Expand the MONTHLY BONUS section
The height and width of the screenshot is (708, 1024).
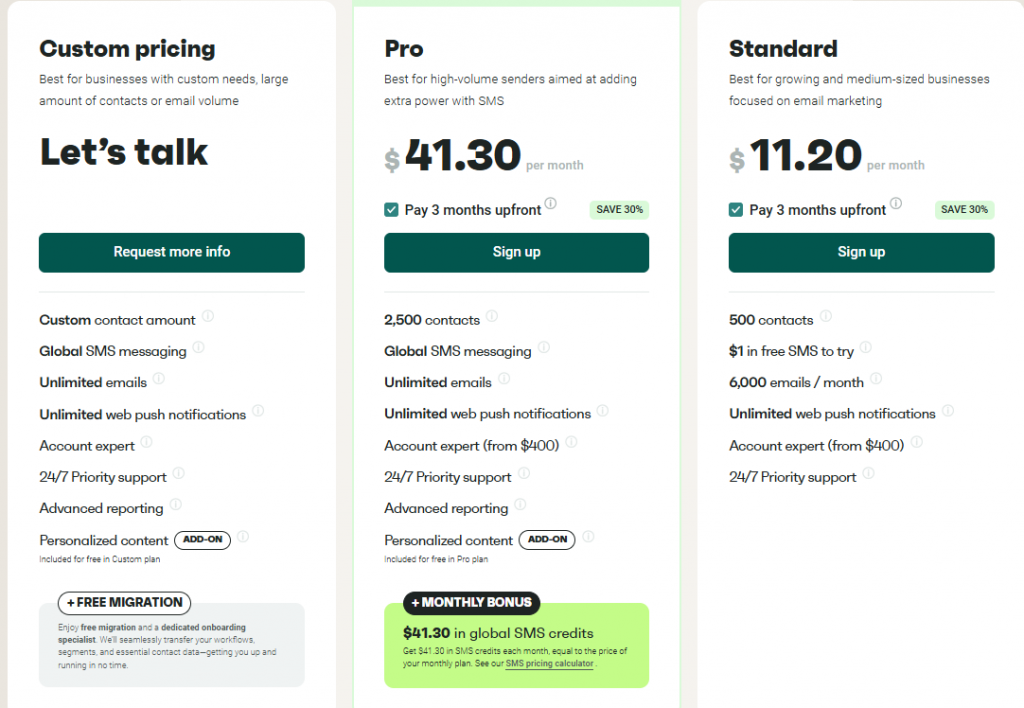pos(471,603)
